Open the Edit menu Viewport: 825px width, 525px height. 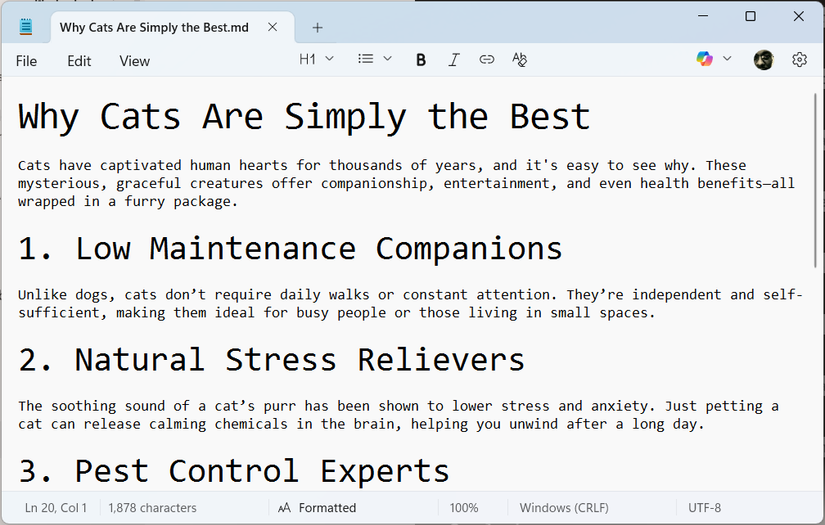point(79,61)
